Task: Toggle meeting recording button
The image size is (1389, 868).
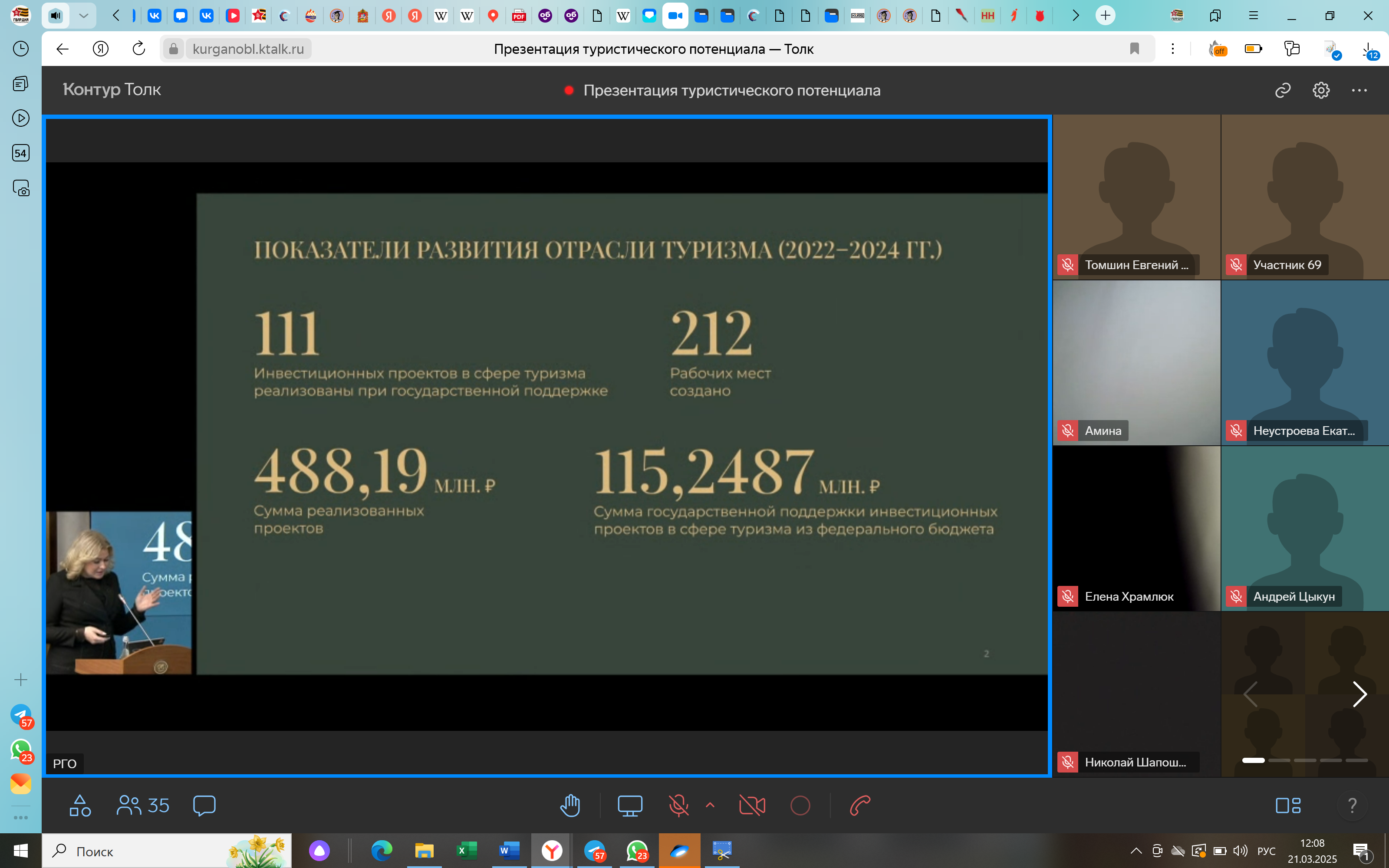Action: coord(800,806)
